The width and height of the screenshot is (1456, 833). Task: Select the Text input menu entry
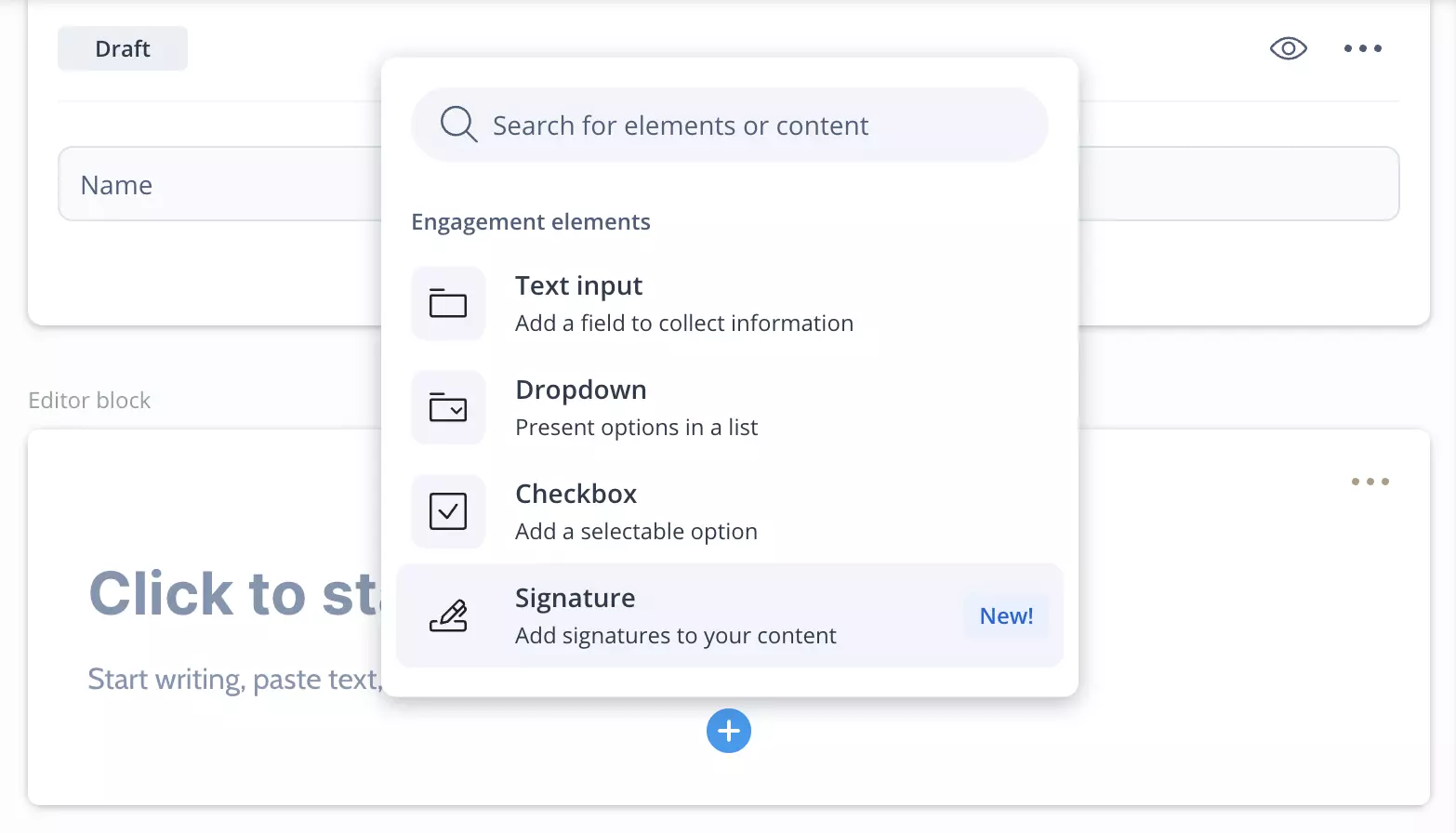tap(730, 303)
